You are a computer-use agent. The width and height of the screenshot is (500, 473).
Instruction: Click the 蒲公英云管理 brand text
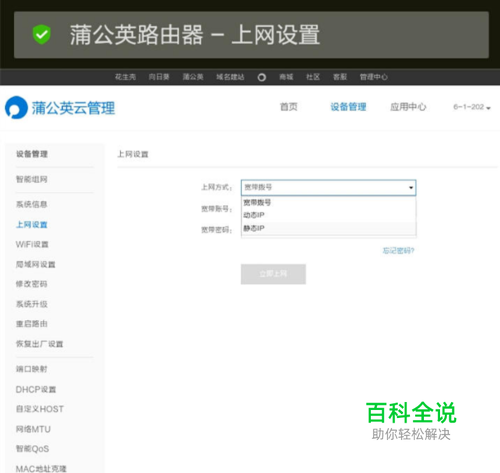(x=73, y=108)
